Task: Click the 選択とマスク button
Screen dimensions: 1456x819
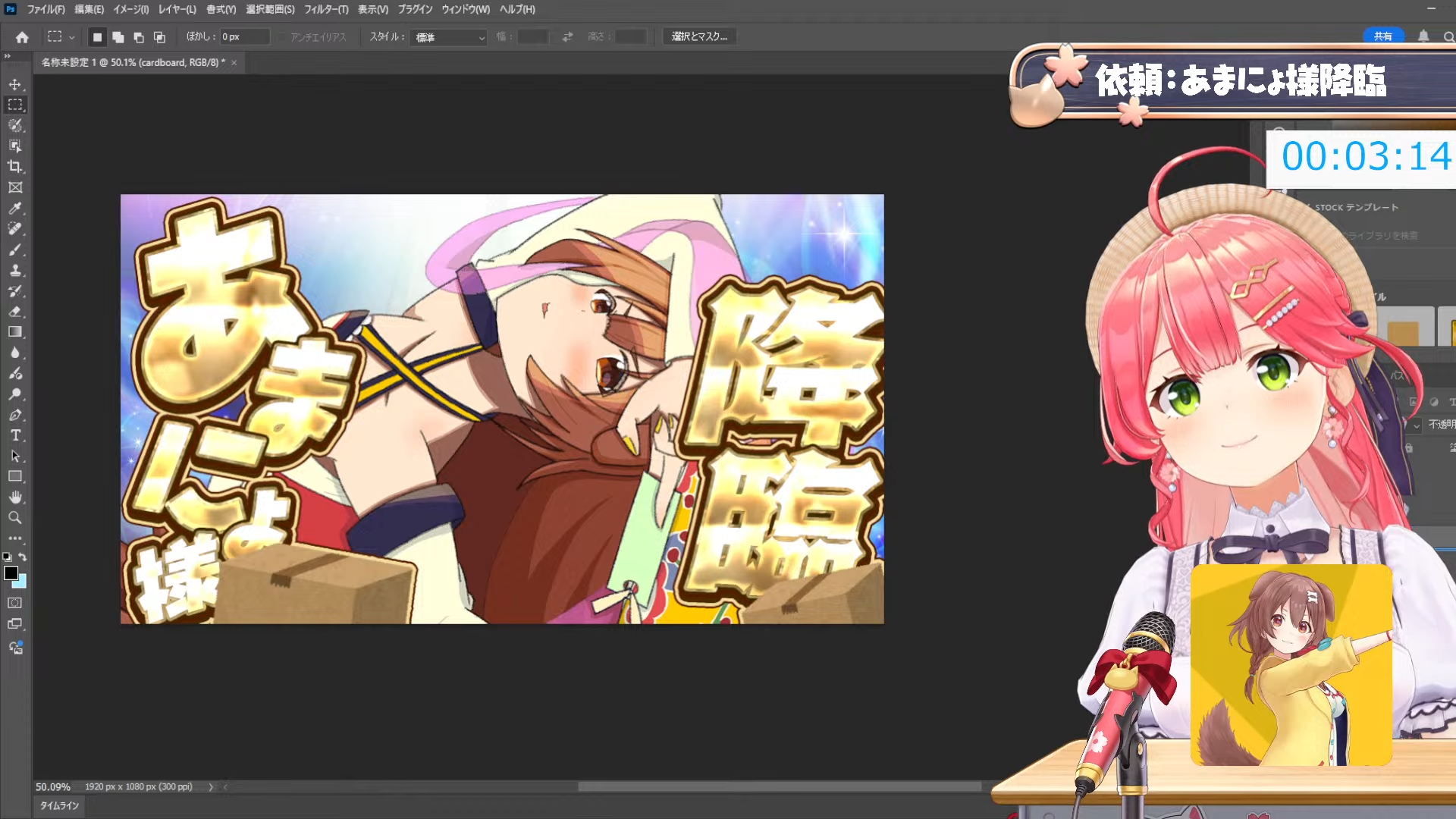Action: [x=699, y=36]
